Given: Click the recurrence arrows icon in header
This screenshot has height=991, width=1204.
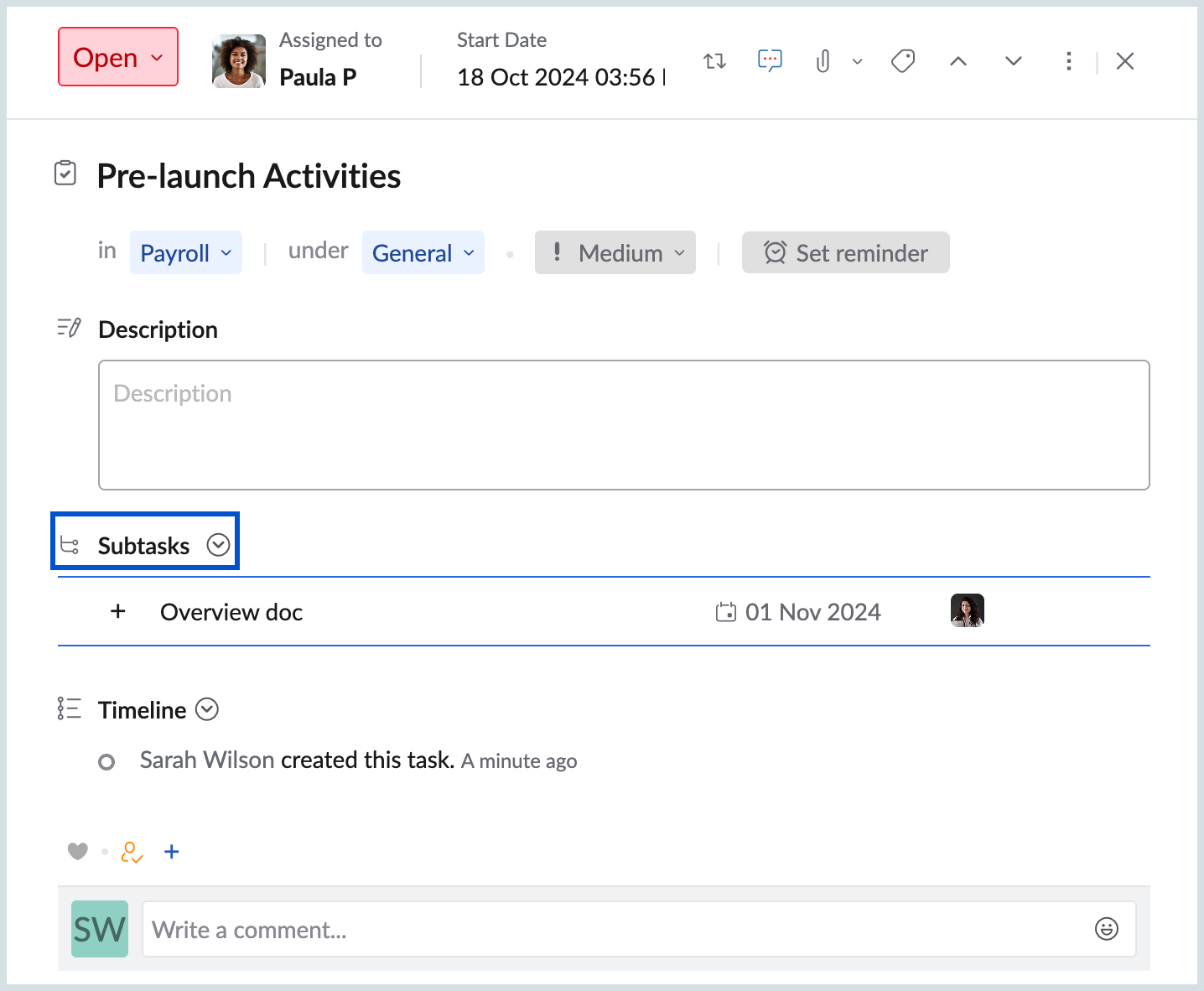Looking at the screenshot, I should pyautogui.click(x=714, y=61).
